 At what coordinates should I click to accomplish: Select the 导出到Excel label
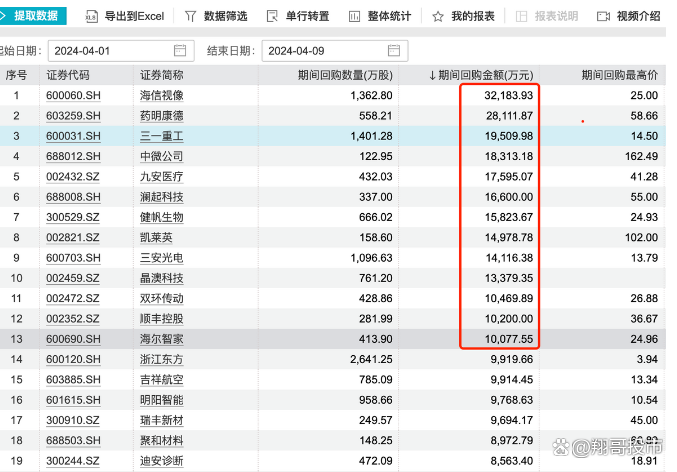pyautogui.click(x=134, y=16)
